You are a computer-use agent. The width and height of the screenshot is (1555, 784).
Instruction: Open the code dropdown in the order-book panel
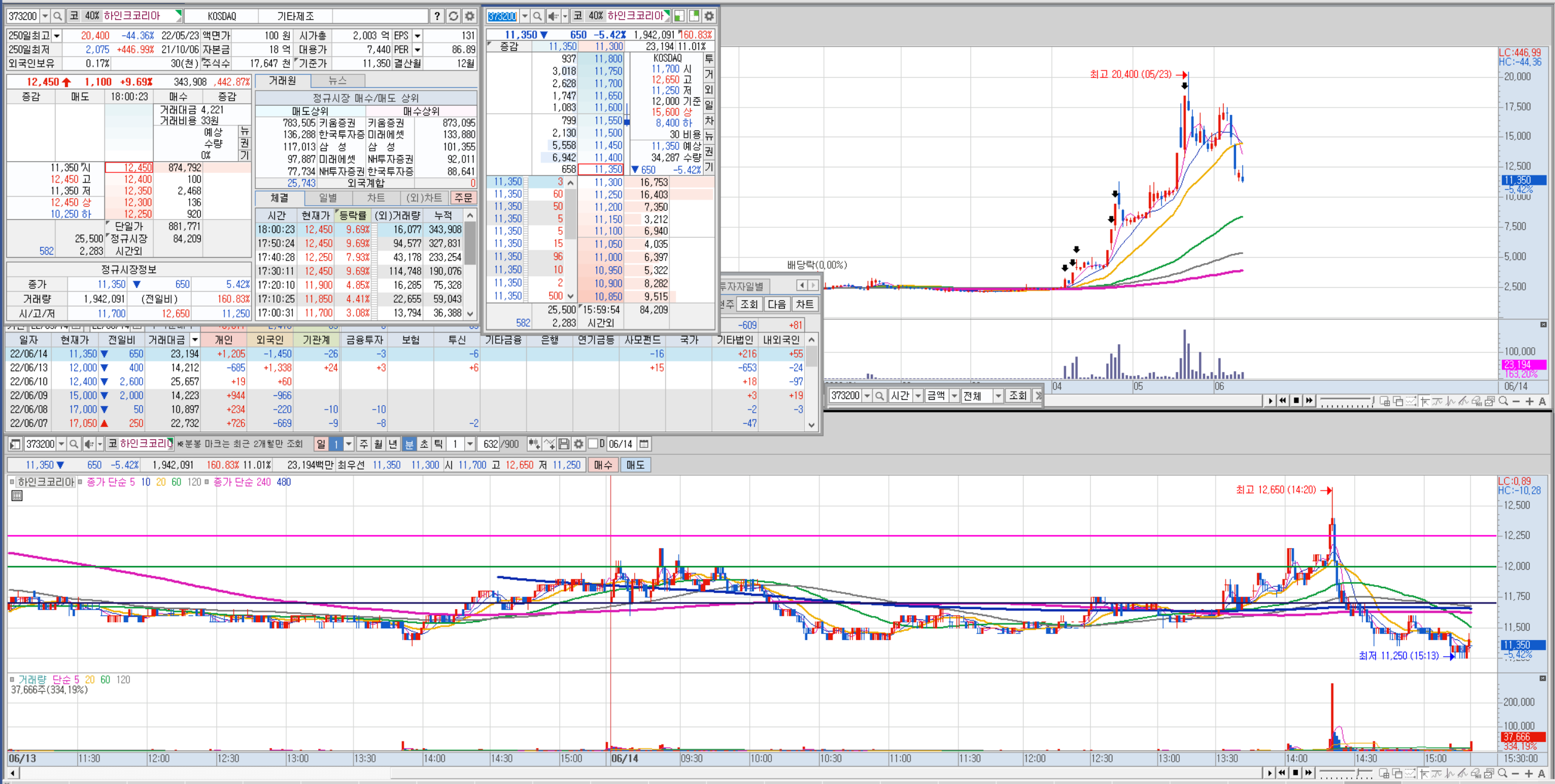pyautogui.click(x=524, y=16)
